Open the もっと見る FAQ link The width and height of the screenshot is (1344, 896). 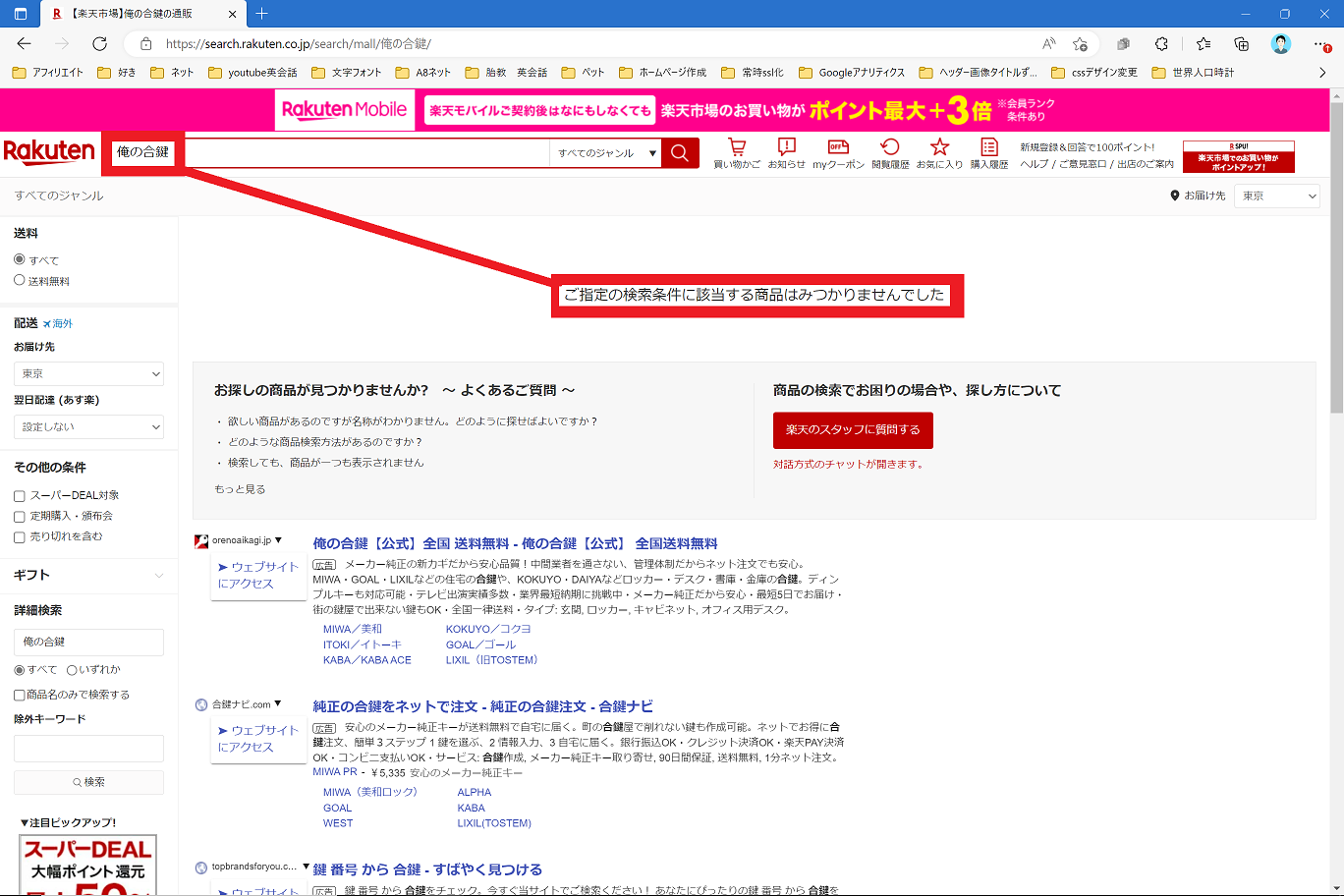[x=240, y=489]
